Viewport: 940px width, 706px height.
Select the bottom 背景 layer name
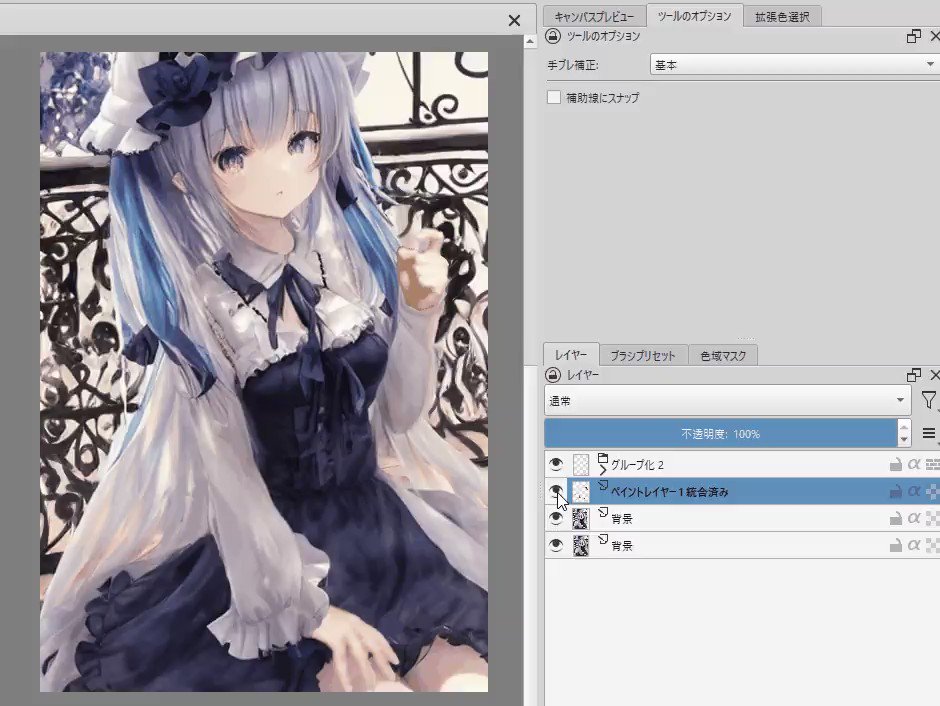[x=622, y=546]
